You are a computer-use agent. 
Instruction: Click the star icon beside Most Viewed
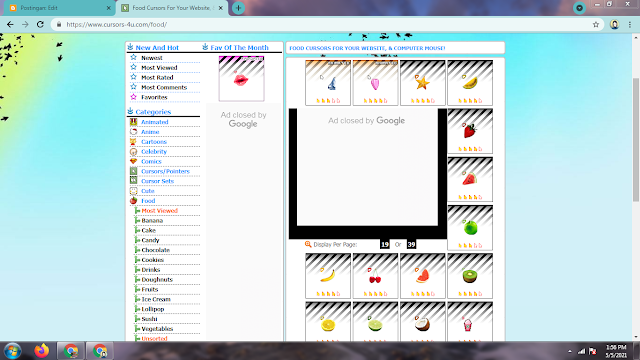(x=133, y=67)
